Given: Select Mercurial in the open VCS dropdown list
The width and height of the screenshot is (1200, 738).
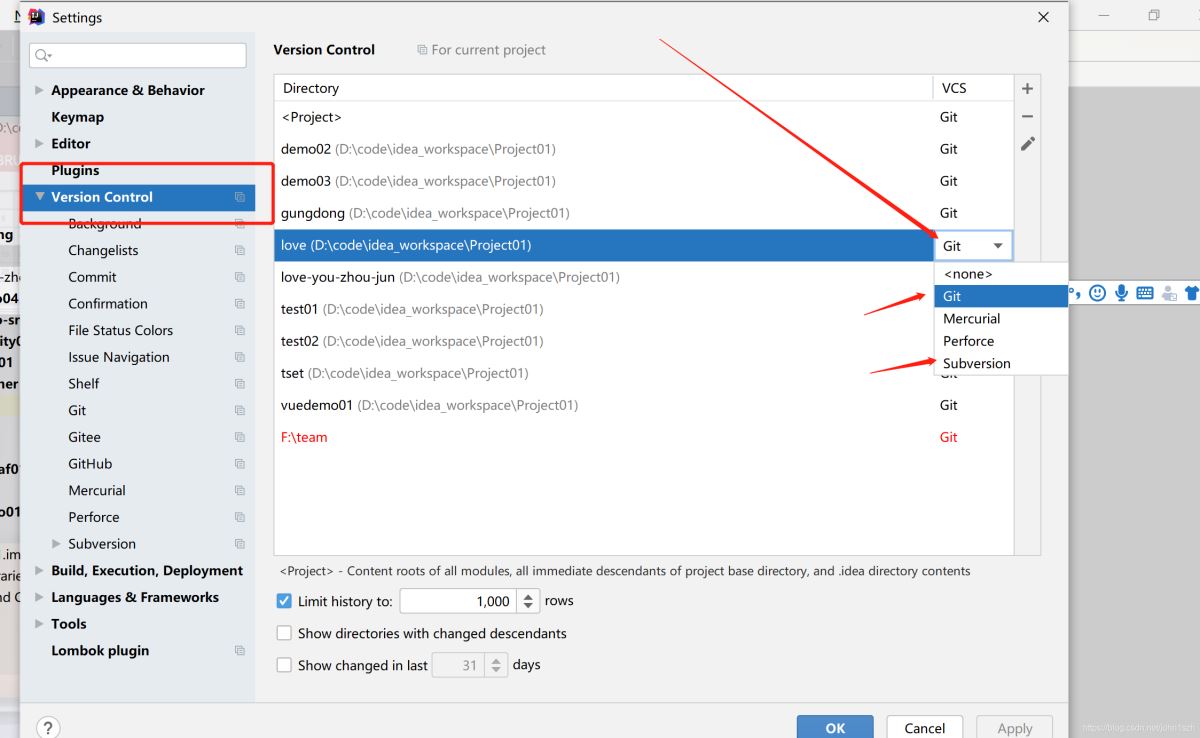Looking at the screenshot, I should click(x=1001, y=319).
